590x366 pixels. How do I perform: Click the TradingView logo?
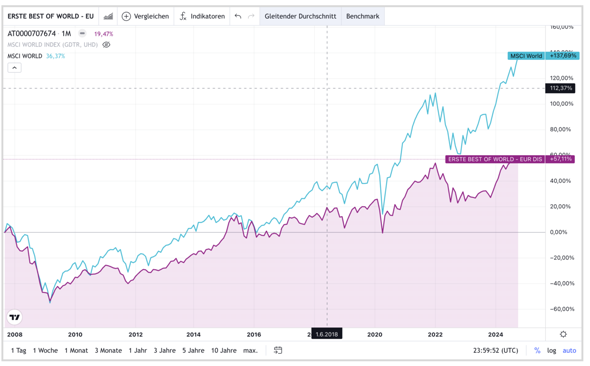[14, 317]
